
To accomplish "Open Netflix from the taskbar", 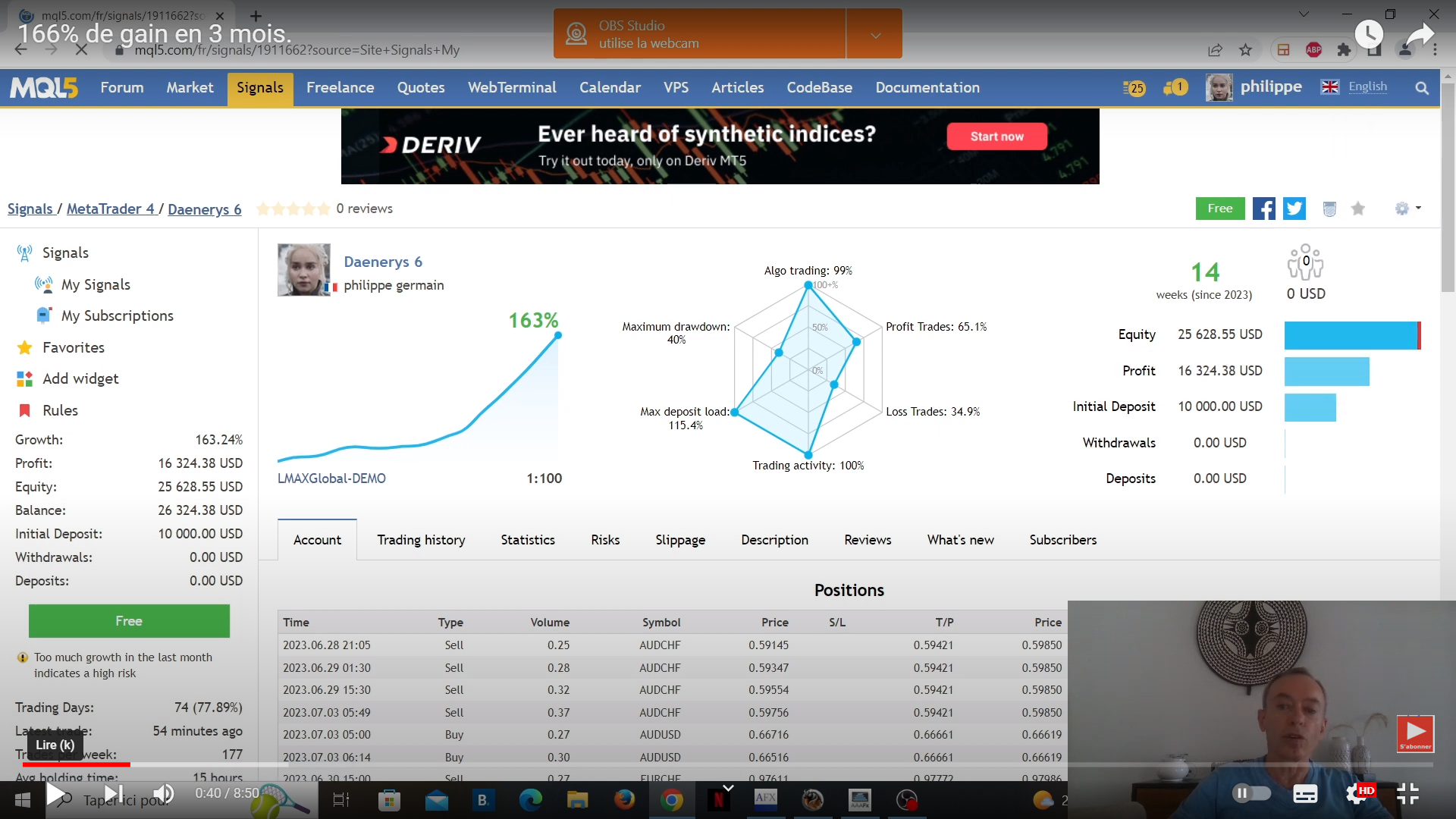I will point(718,799).
